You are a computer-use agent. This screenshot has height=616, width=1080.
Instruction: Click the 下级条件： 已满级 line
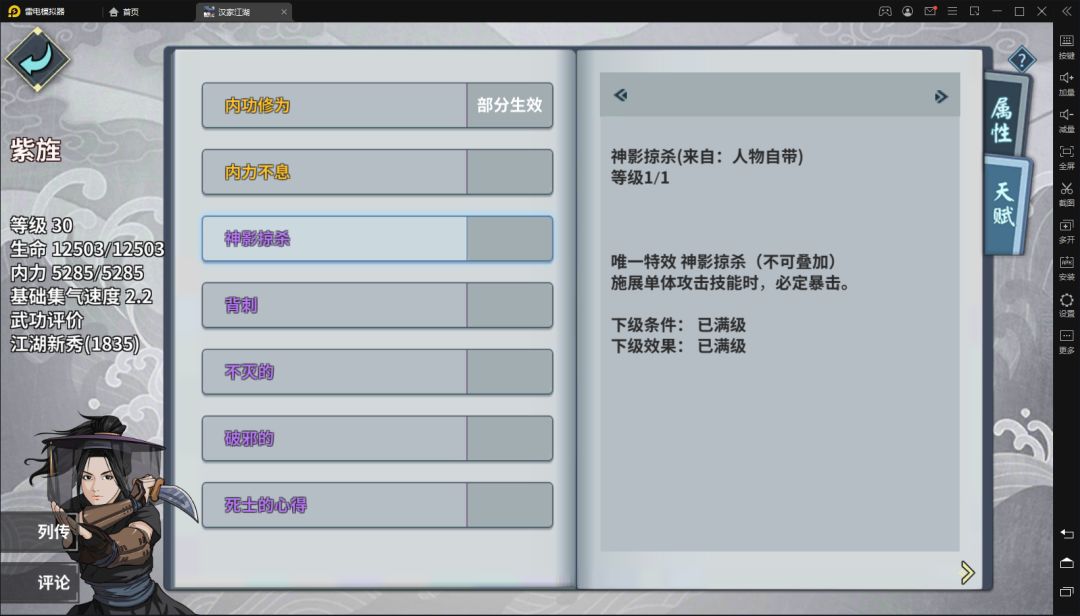pyautogui.click(x=678, y=325)
